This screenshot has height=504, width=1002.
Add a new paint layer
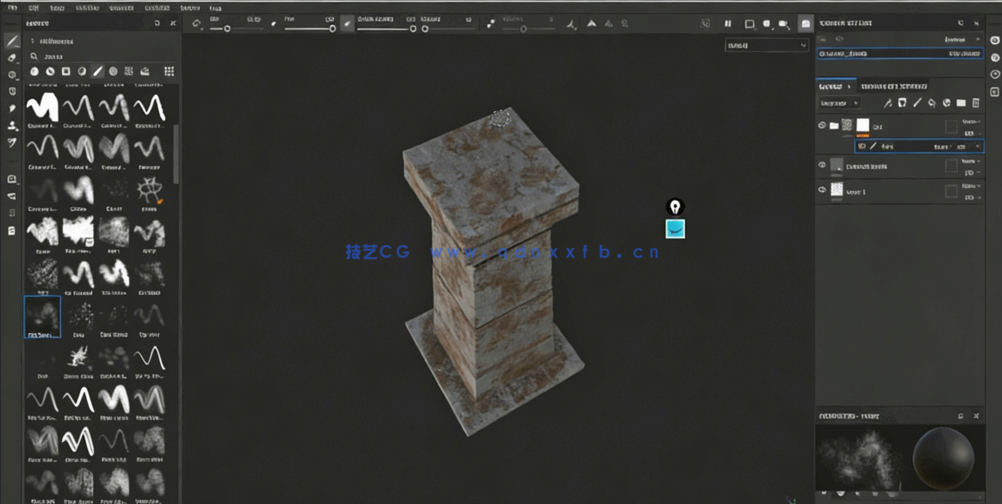pos(917,103)
